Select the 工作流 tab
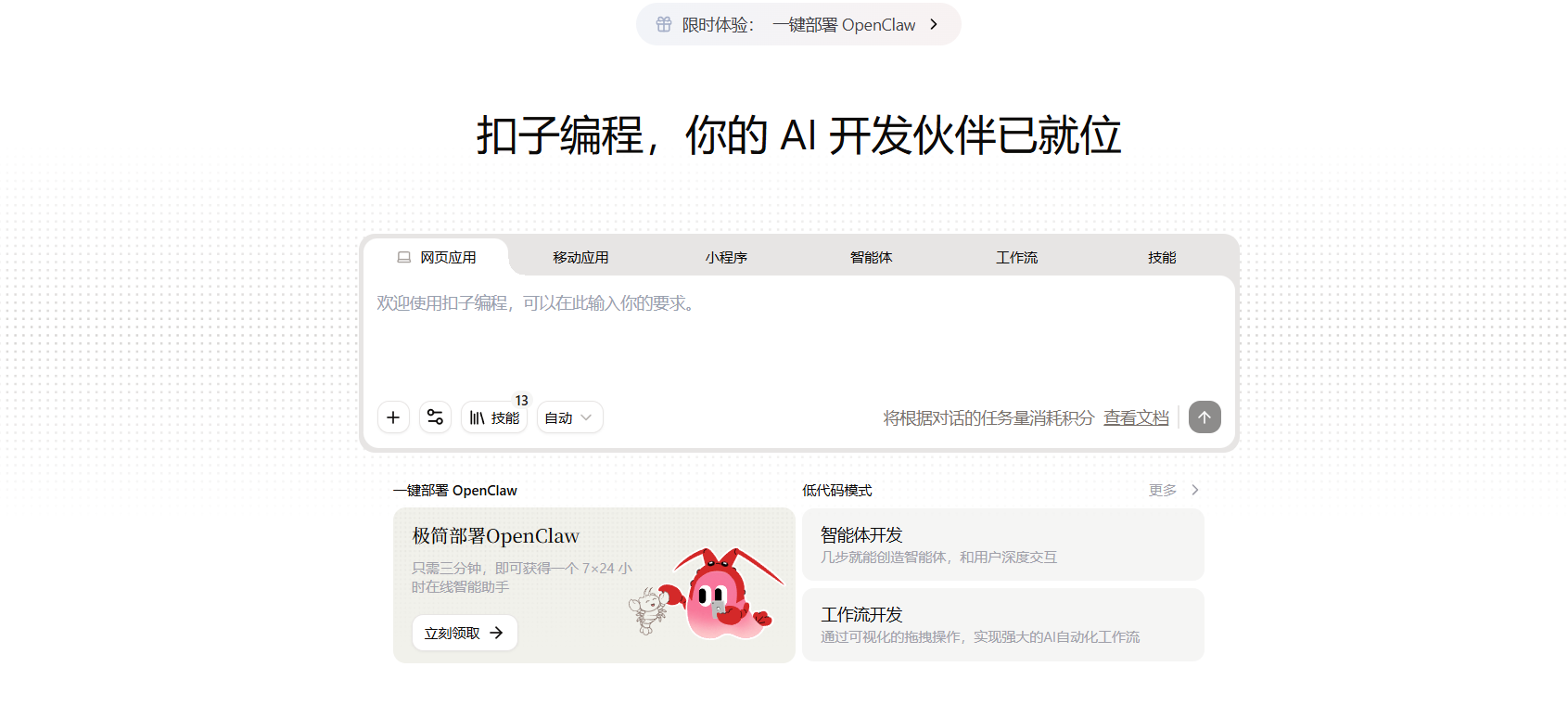This screenshot has height=718, width=1568. click(x=1016, y=258)
